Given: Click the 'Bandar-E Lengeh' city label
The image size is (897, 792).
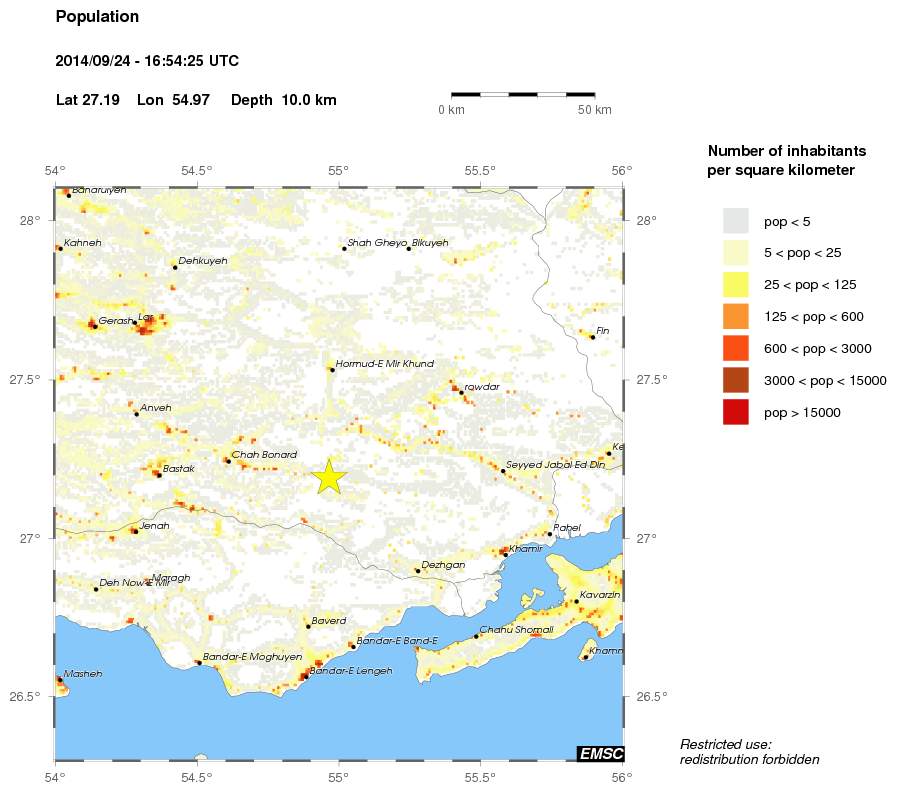Looking at the screenshot, I should 351,671.
